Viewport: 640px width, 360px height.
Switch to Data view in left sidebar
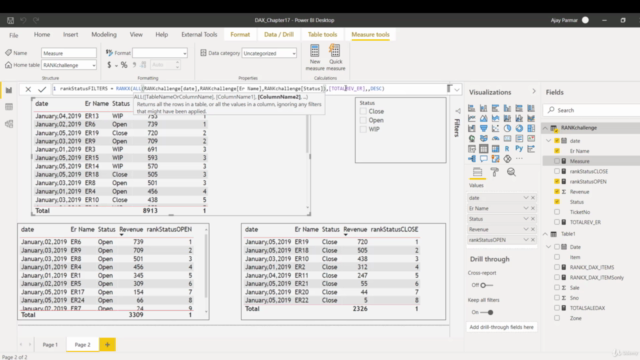coord(9,107)
